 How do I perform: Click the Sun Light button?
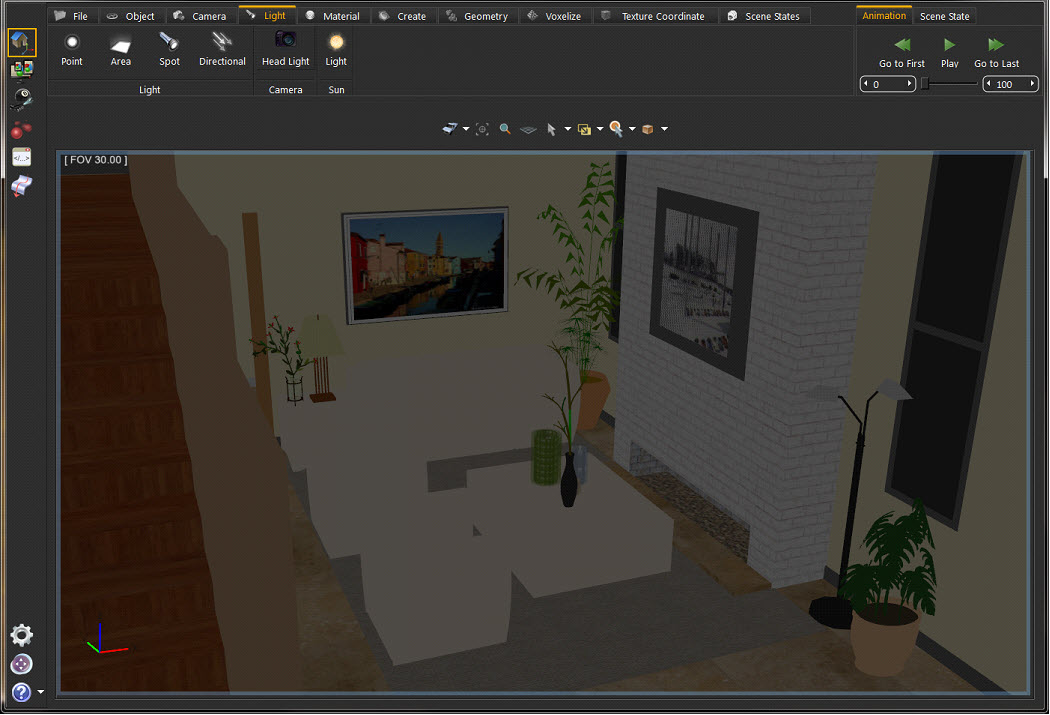(x=336, y=50)
